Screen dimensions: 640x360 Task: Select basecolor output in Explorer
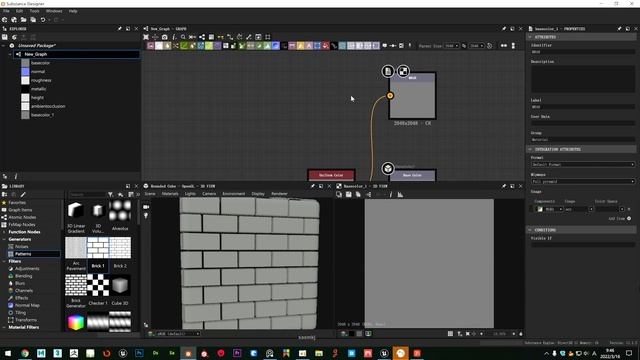point(40,63)
